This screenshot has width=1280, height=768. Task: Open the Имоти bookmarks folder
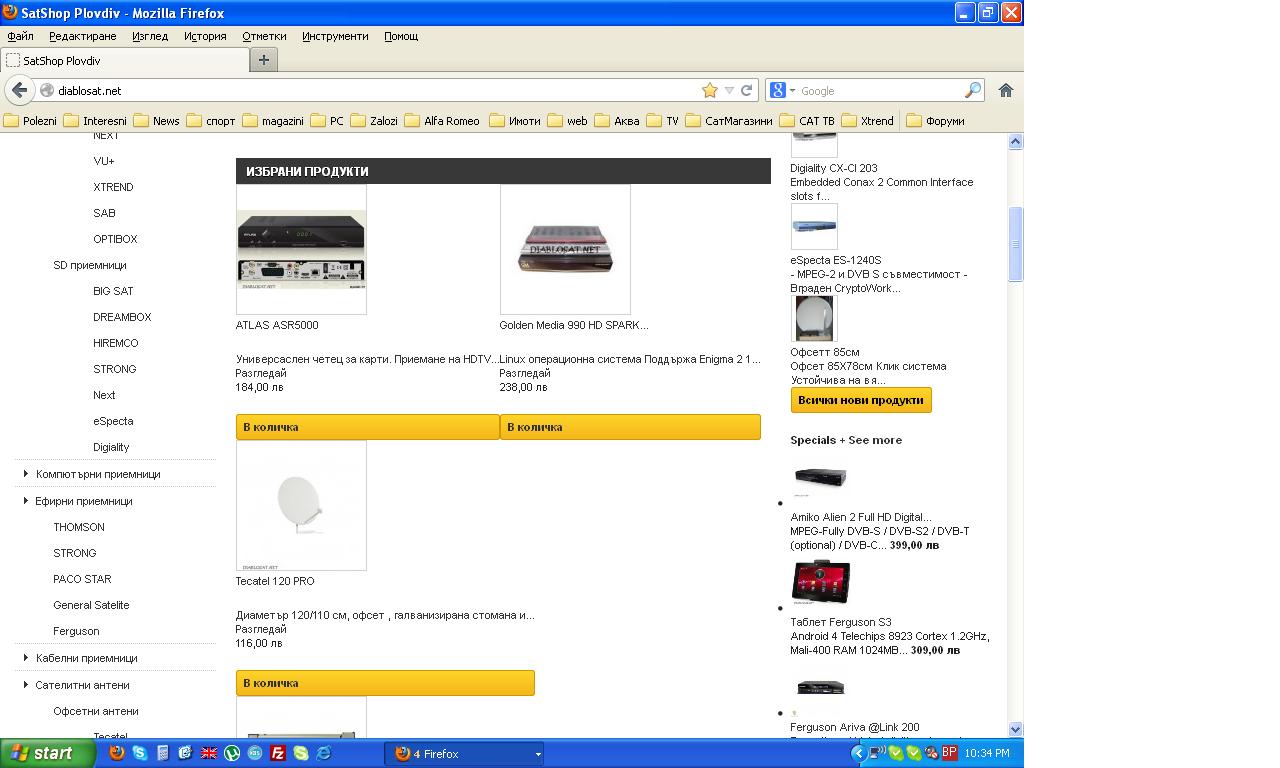click(x=515, y=121)
